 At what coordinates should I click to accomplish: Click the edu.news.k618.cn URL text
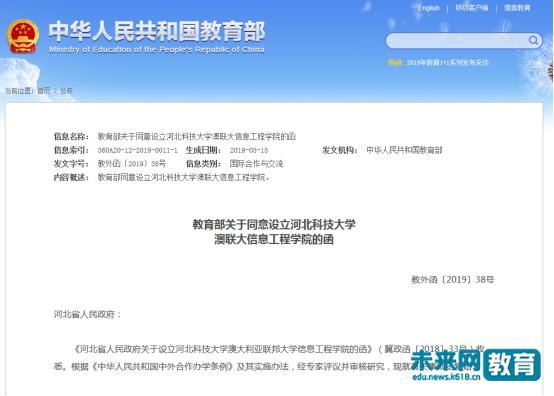[x=446, y=377]
